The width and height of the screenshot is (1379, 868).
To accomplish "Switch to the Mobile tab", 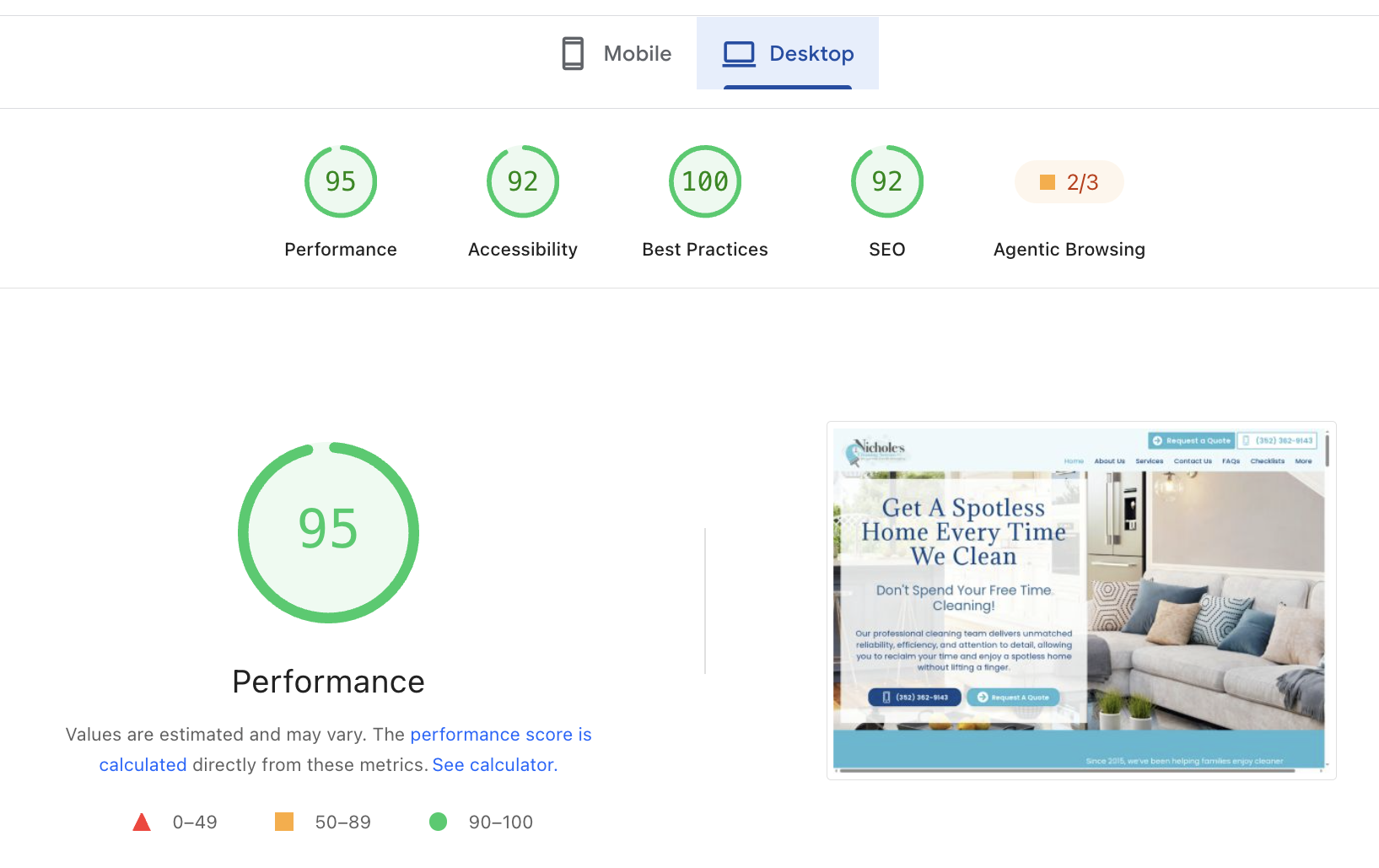I will coord(616,53).
